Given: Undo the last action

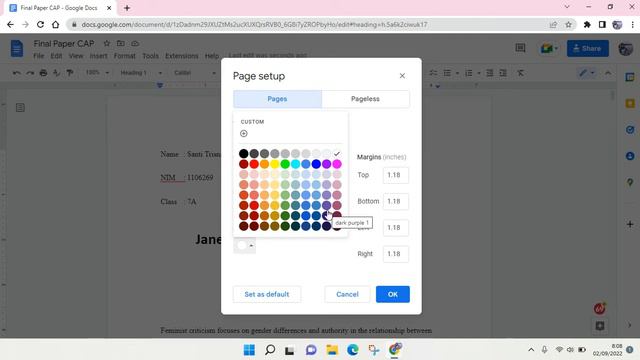Looking at the screenshot, I should [17, 73].
